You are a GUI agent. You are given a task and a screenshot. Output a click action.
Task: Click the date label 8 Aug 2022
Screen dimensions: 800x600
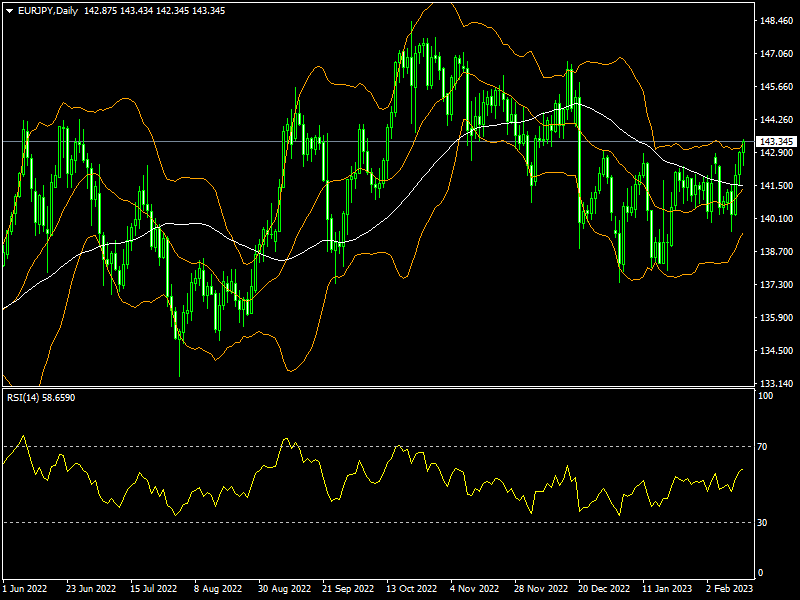pos(218,588)
